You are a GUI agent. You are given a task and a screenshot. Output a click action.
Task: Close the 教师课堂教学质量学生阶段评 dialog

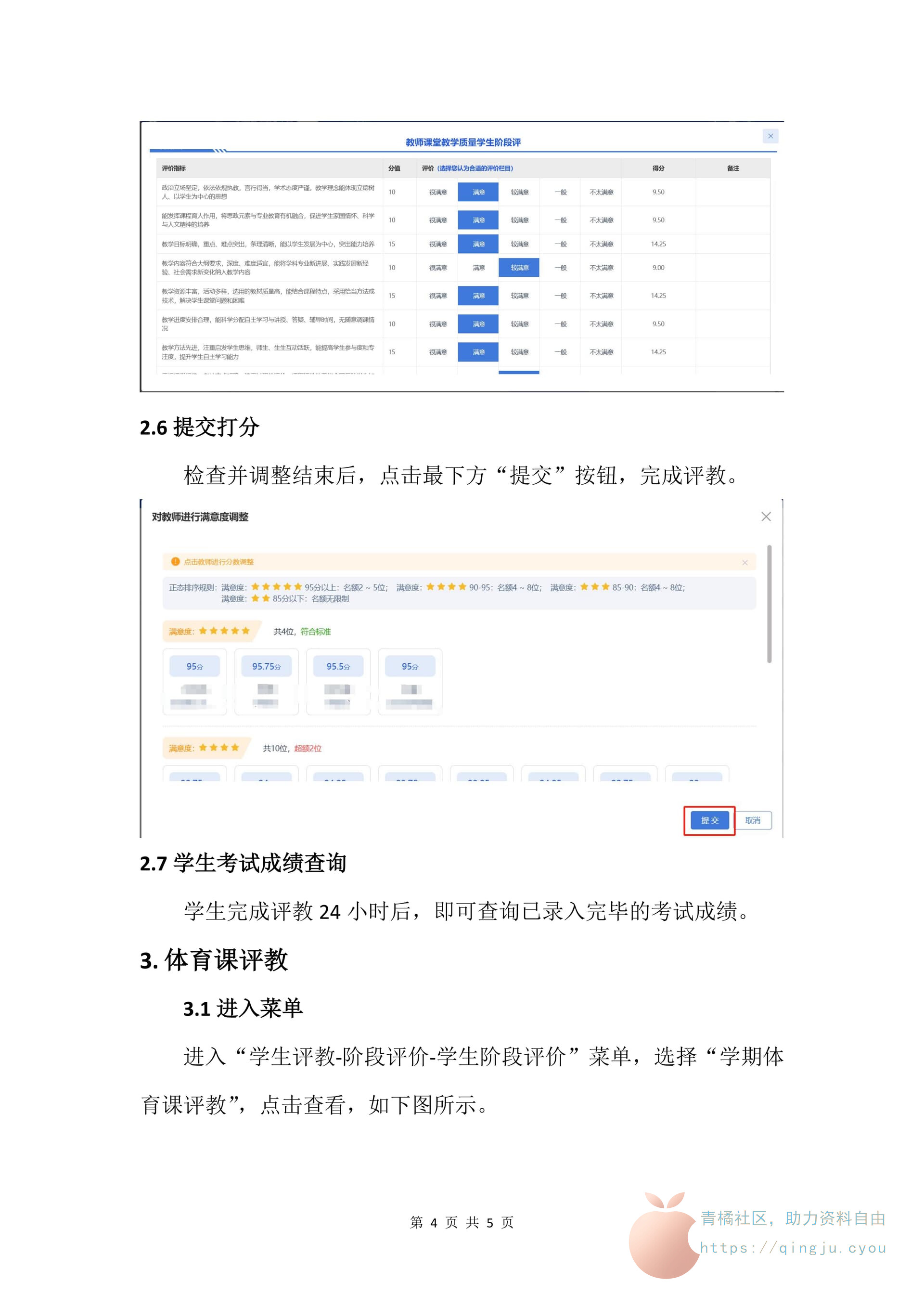click(x=770, y=136)
